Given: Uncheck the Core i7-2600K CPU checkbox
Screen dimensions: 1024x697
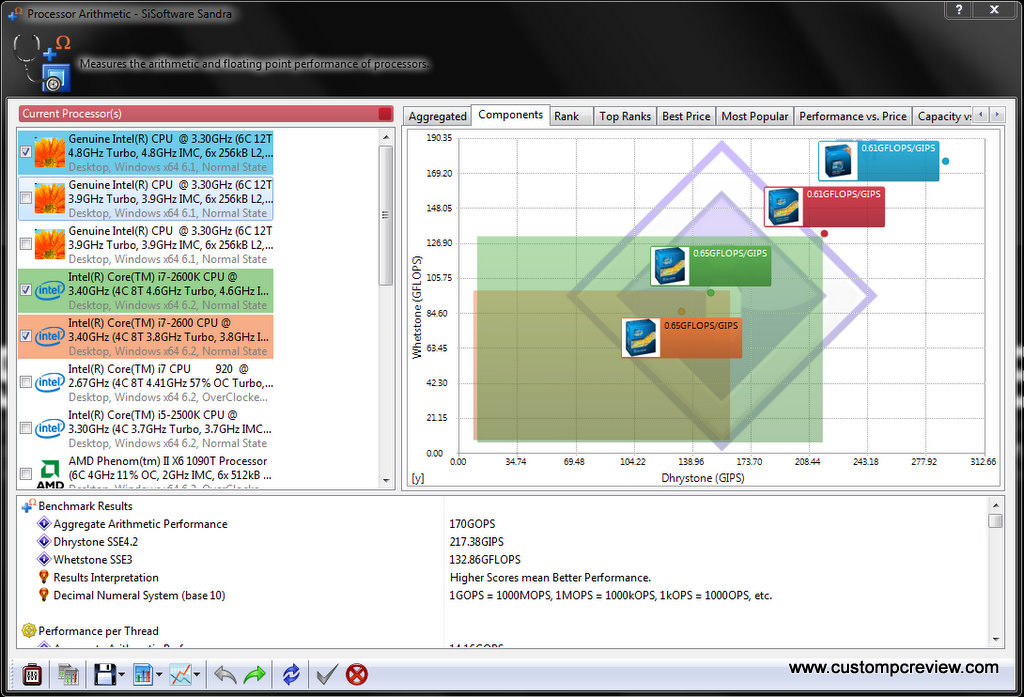Looking at the screenshot, I should tap(25, 289).
